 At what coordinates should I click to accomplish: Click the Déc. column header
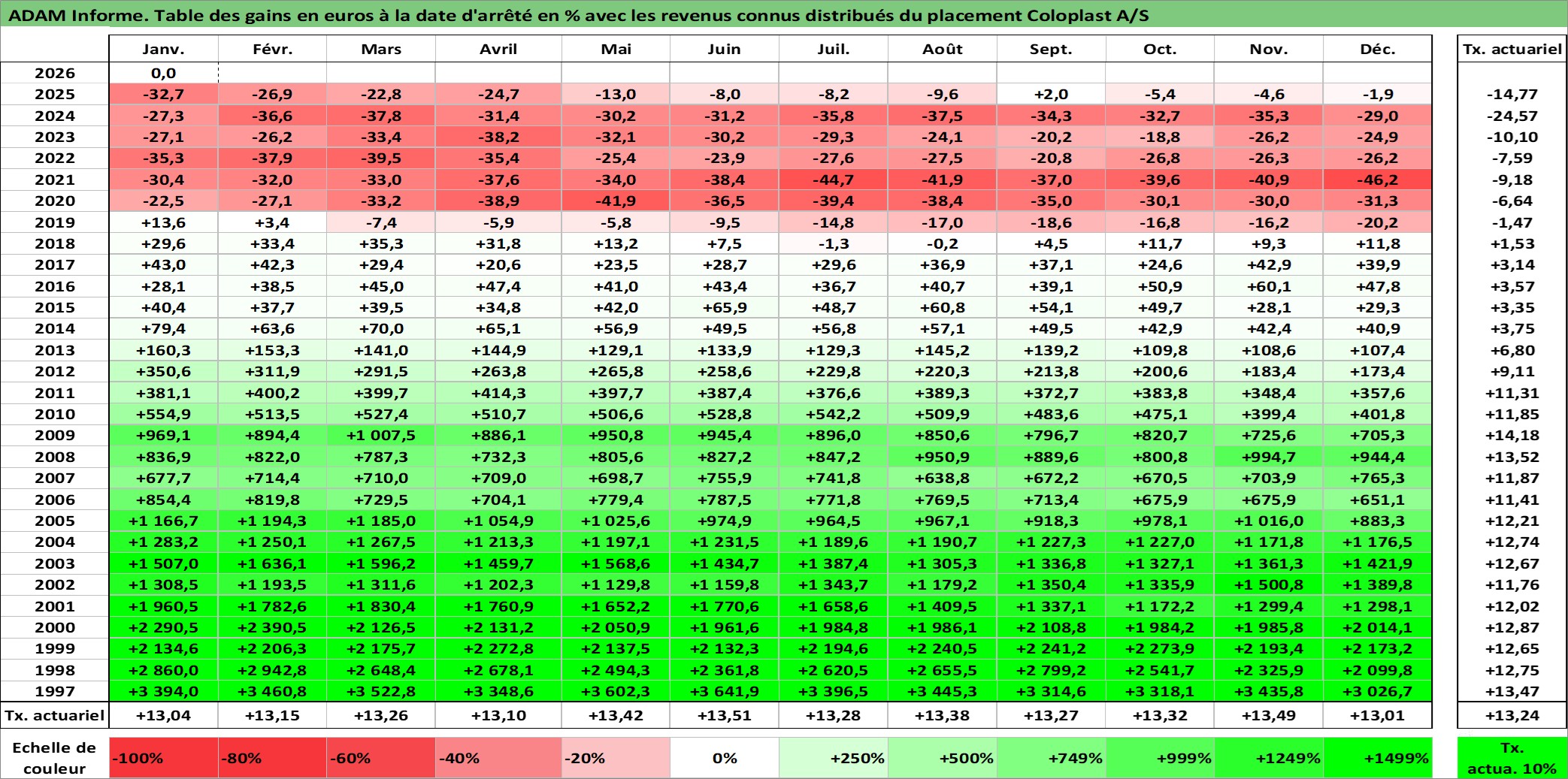1378,49
